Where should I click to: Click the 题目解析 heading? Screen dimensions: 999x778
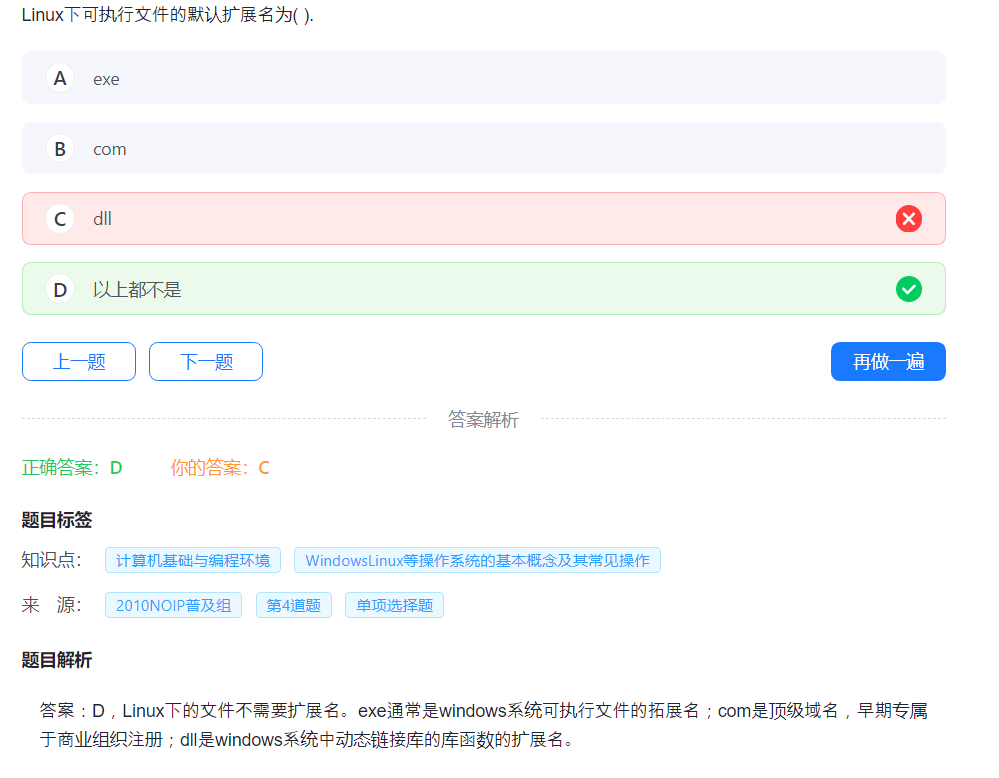click(x=57, y=660)
